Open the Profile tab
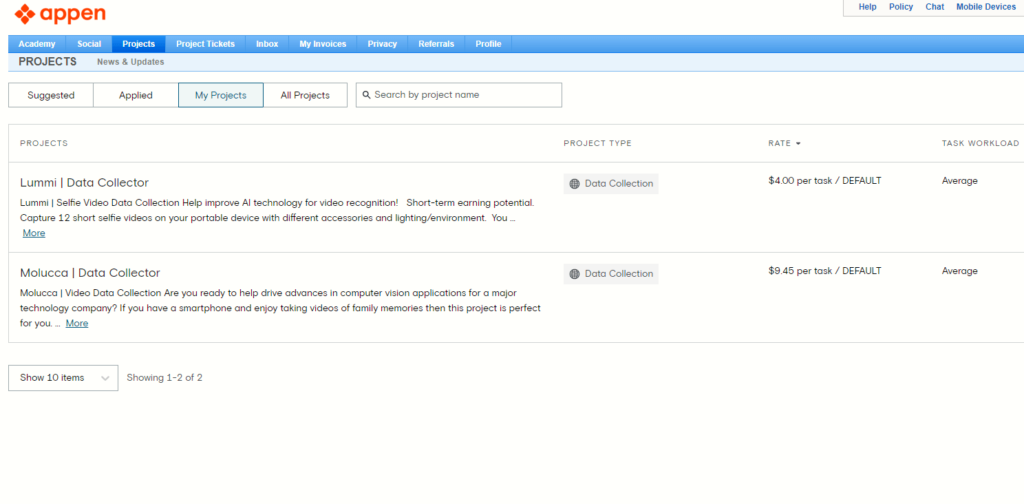1024x504 pixels. click(x=488, y=44)
